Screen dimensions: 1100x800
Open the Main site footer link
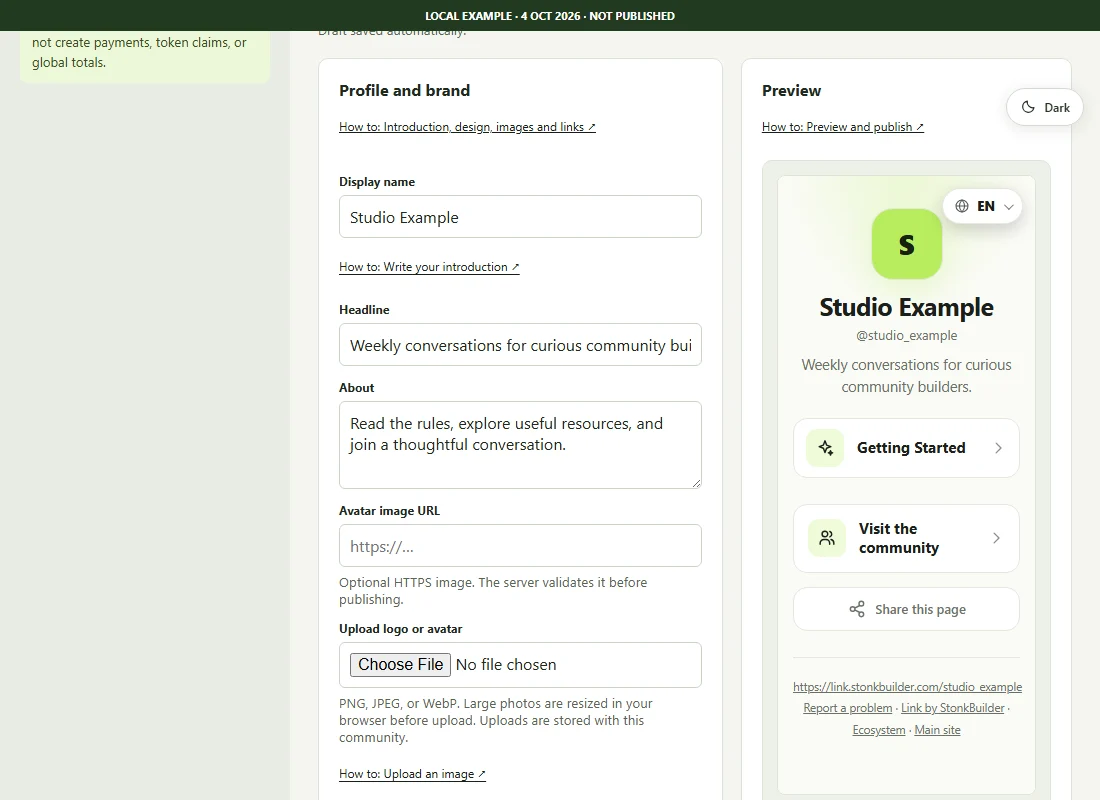[x=937, y=730]
